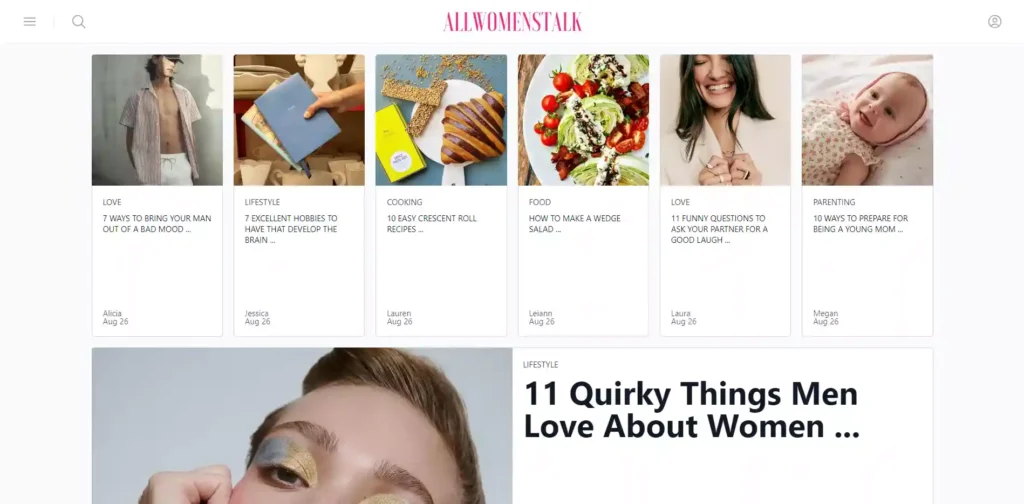Open the man in striped shirt thumbnail
Image resolution: width=1024 pixels, height=504 pixels.
point(157,120)
